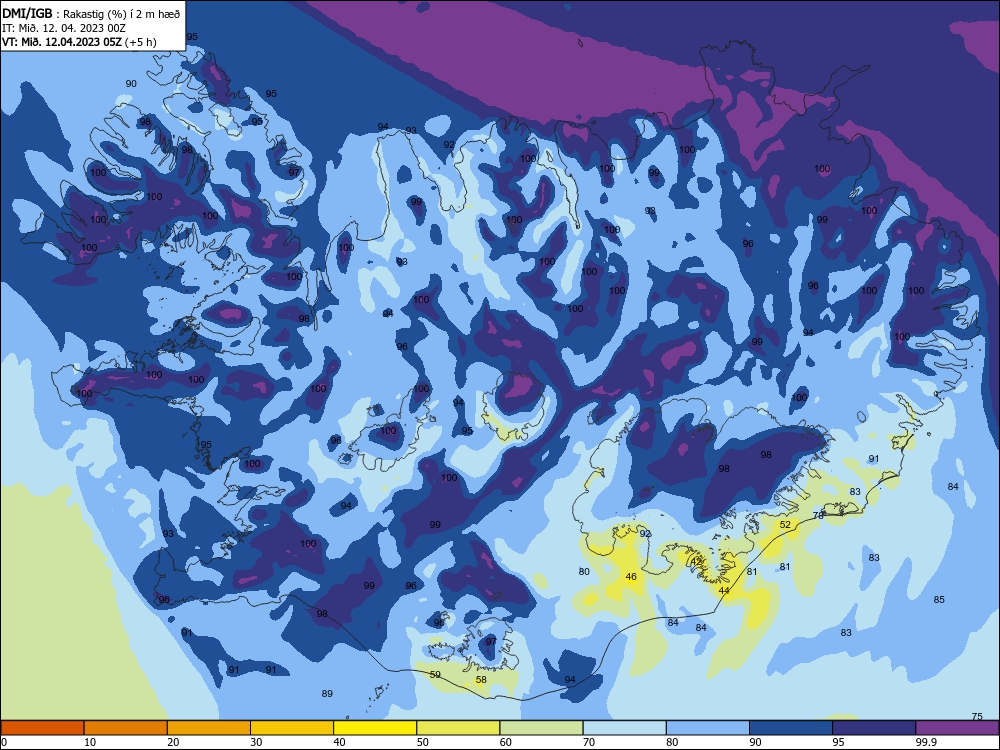Select the dark navy 95–99.9 legend swatch
This screenshot has height=750, width=1000.
tap(874, 728)
